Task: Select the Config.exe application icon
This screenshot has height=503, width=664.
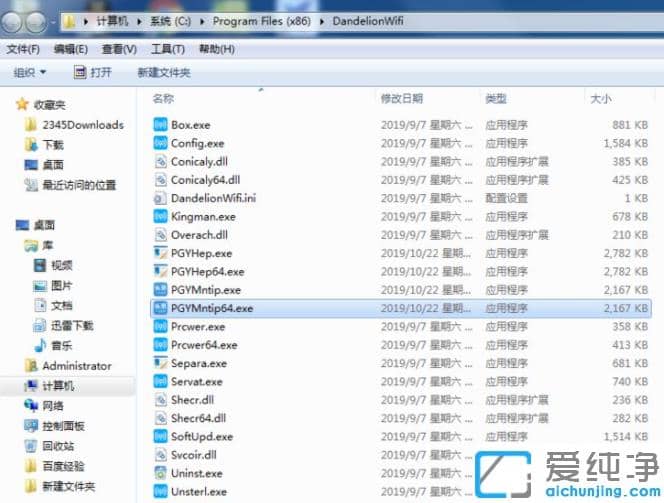Action: pos(161,143)
